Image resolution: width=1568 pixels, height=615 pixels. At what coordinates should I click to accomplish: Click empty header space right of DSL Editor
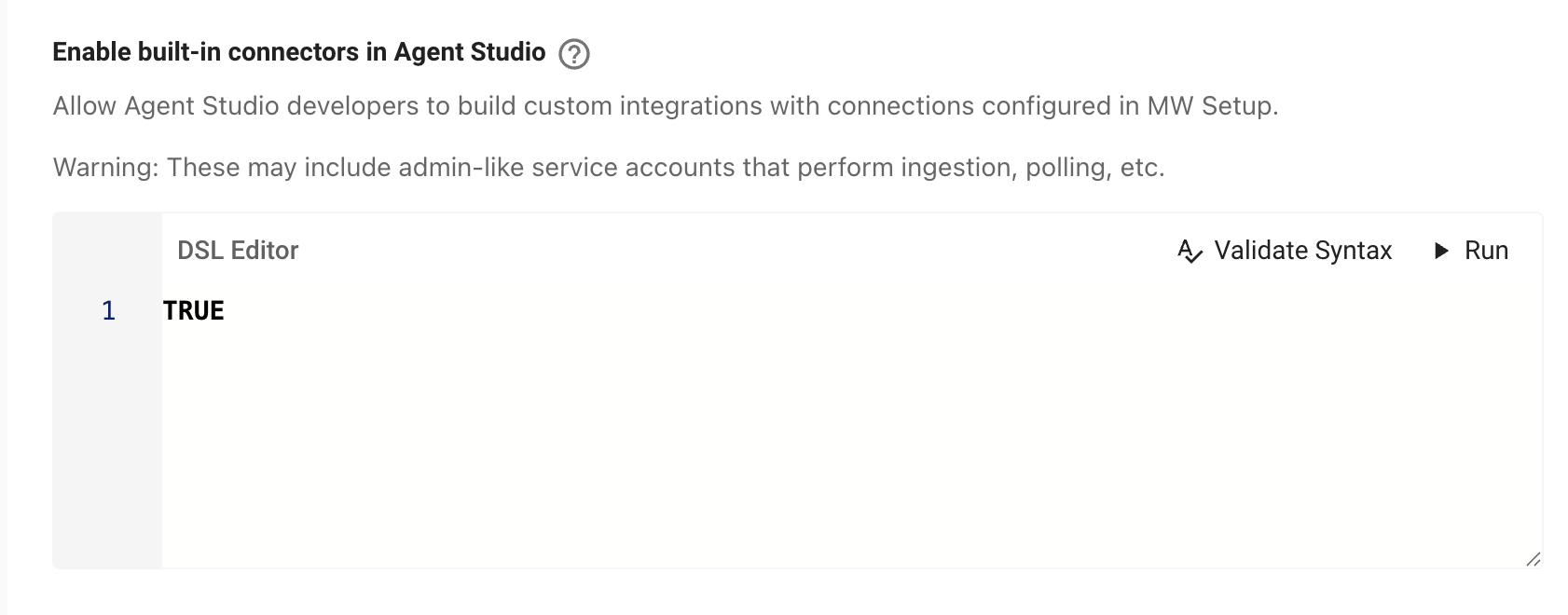[727, 251]
